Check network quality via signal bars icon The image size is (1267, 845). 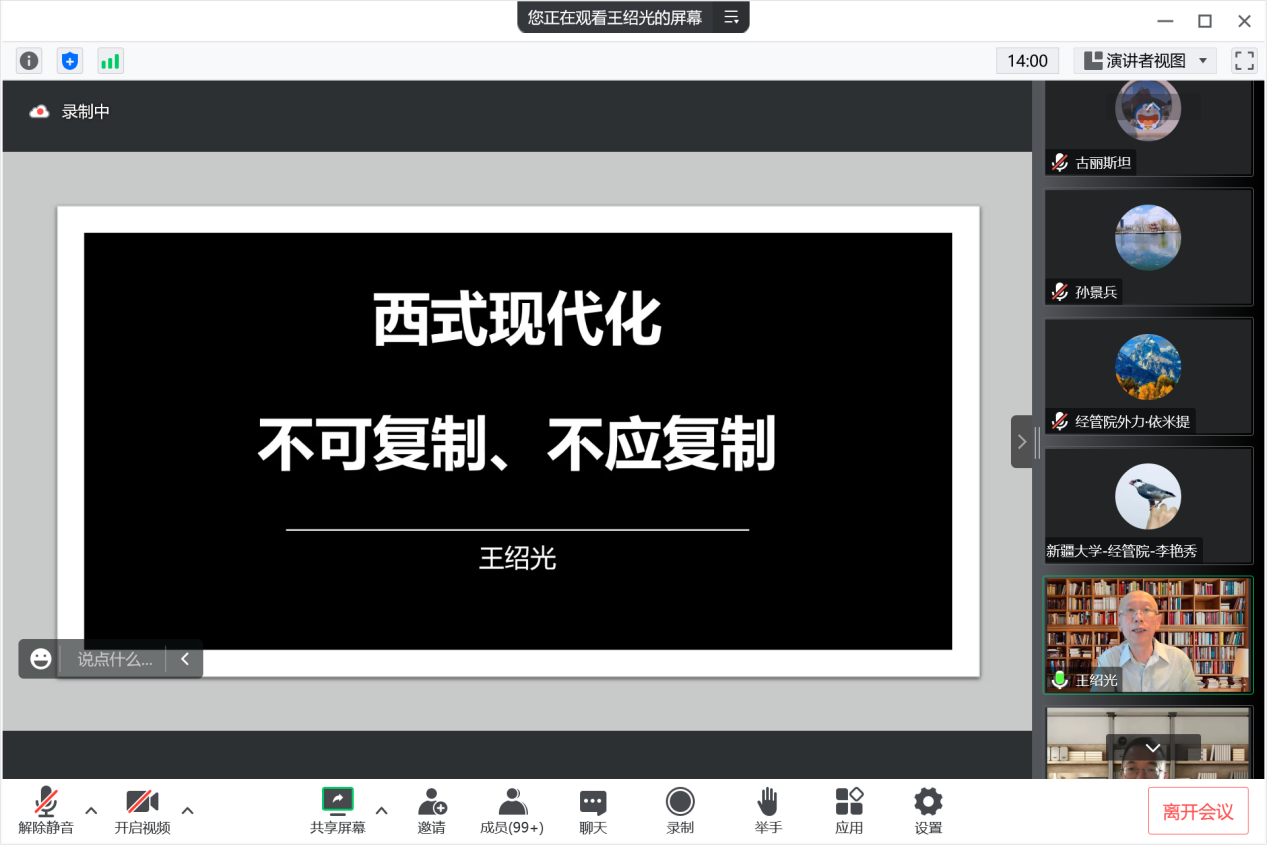110,60
